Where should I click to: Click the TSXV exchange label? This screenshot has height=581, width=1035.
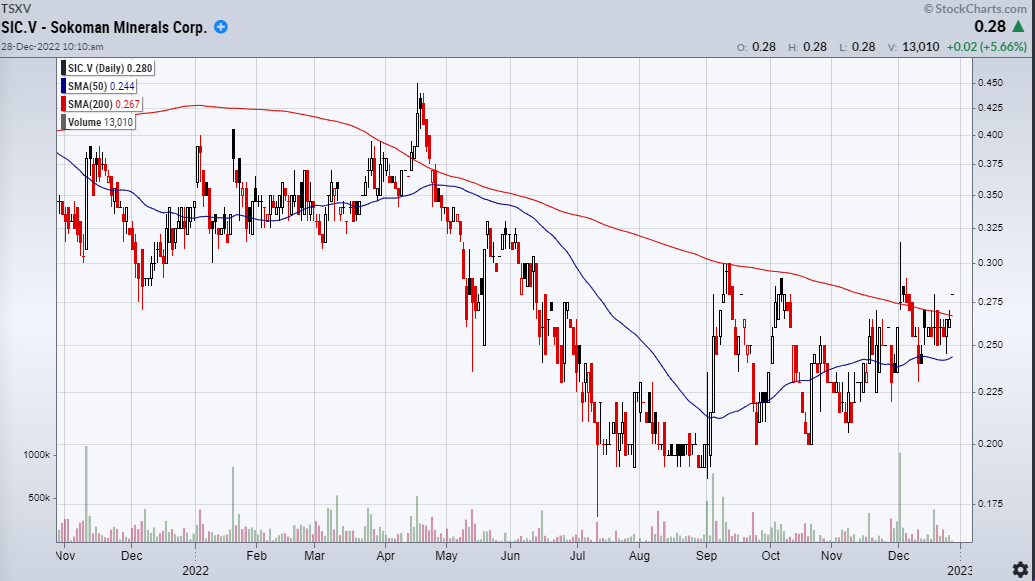pos(16,9)
